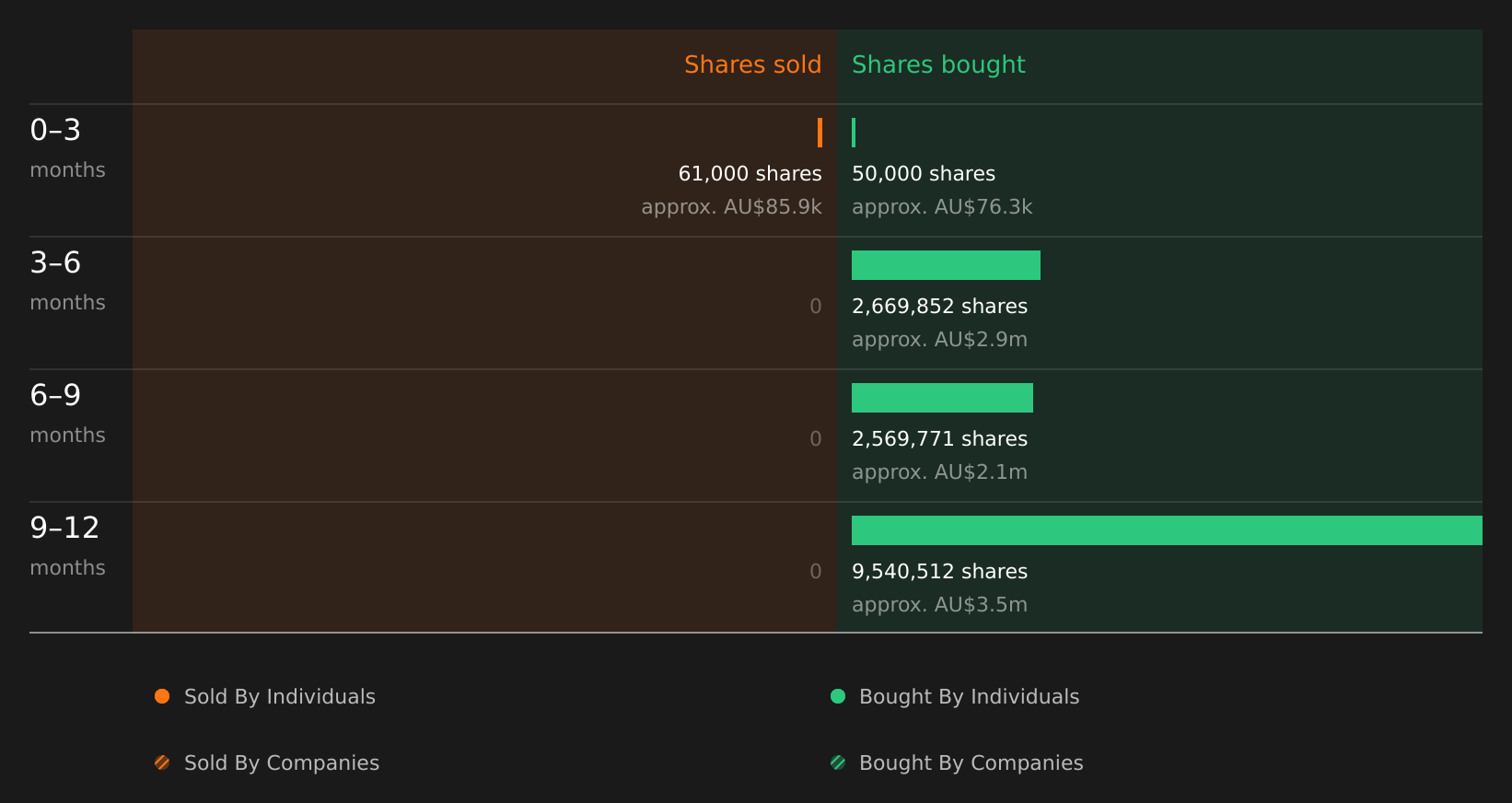Click the green 6–9 months bought bar
The height and width of the screenshot is (803, 1512).
point(942,398)
